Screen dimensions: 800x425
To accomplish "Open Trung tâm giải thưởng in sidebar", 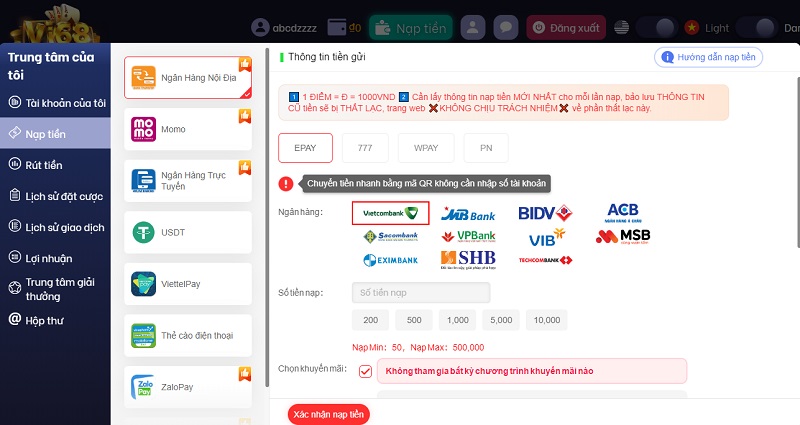I will [x=55, y=289].
